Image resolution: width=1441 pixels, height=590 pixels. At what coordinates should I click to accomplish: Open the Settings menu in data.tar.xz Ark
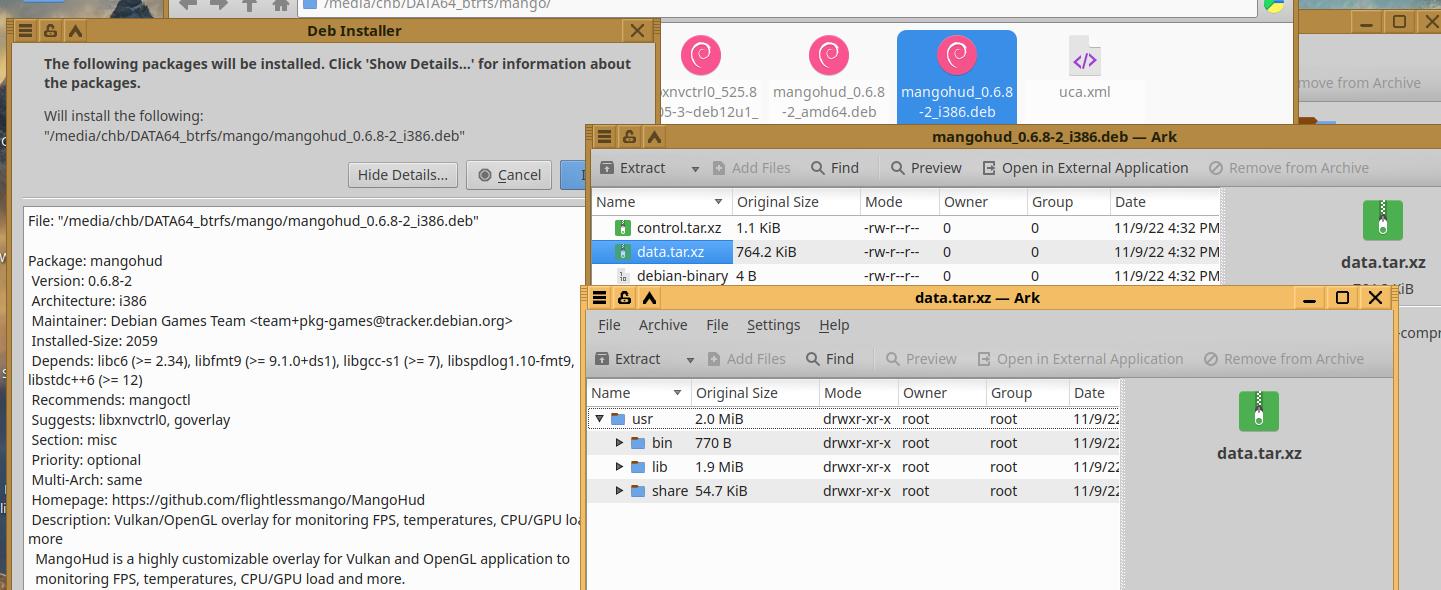tap(773, 325)
